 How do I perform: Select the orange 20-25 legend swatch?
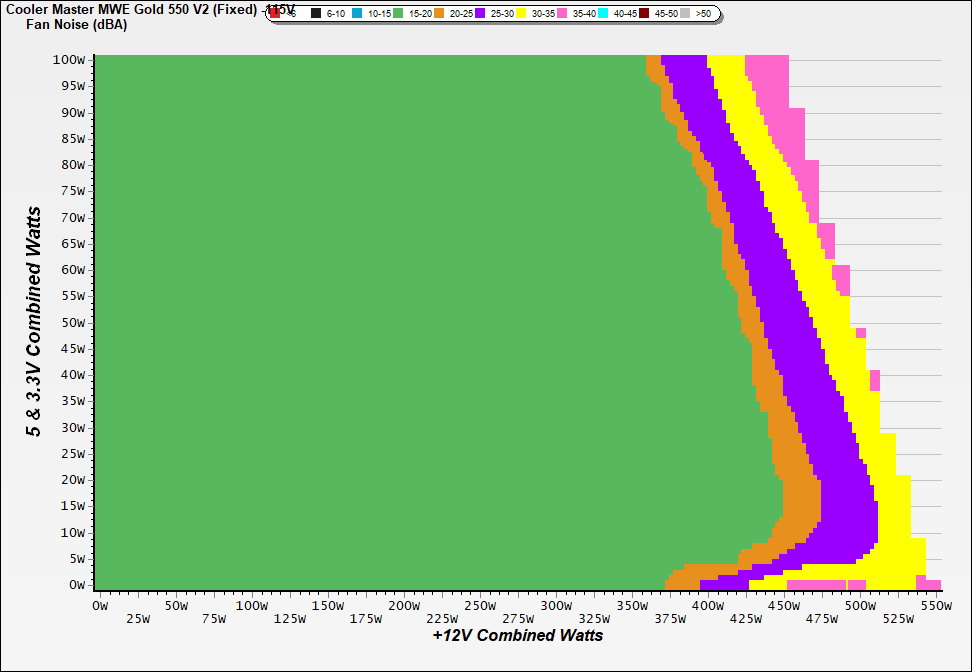pyautogui.click(x=440, y=14)
